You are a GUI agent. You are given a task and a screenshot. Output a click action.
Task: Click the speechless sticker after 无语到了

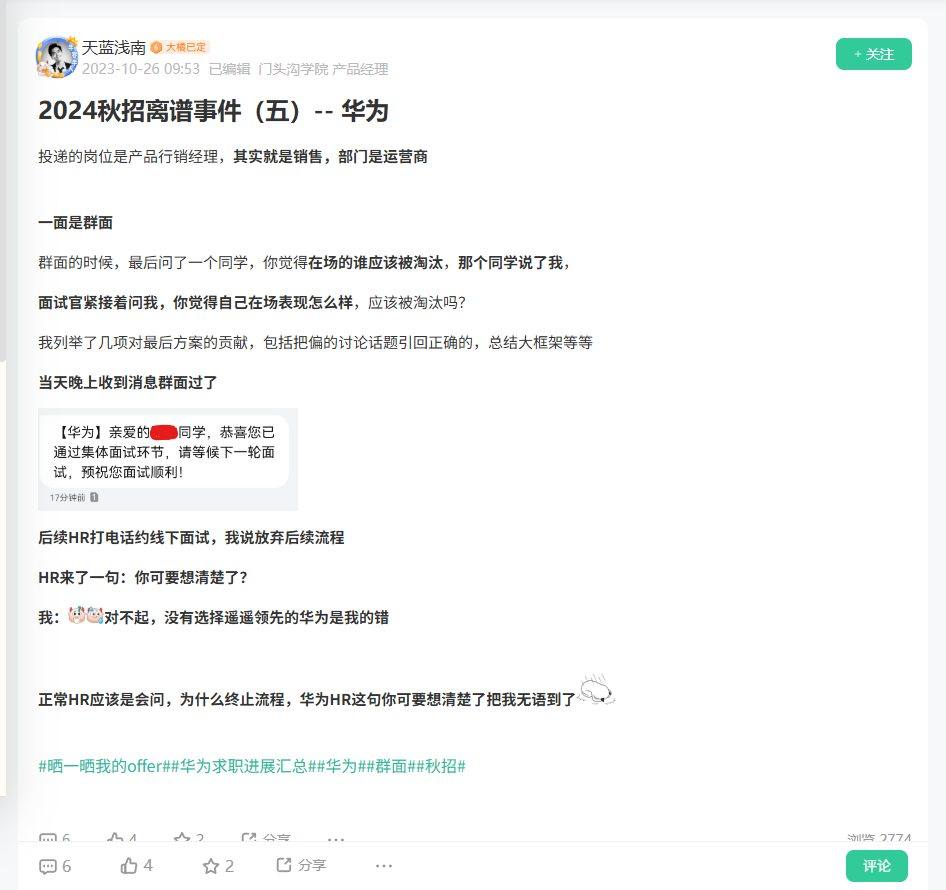click(x=596, y=690)
